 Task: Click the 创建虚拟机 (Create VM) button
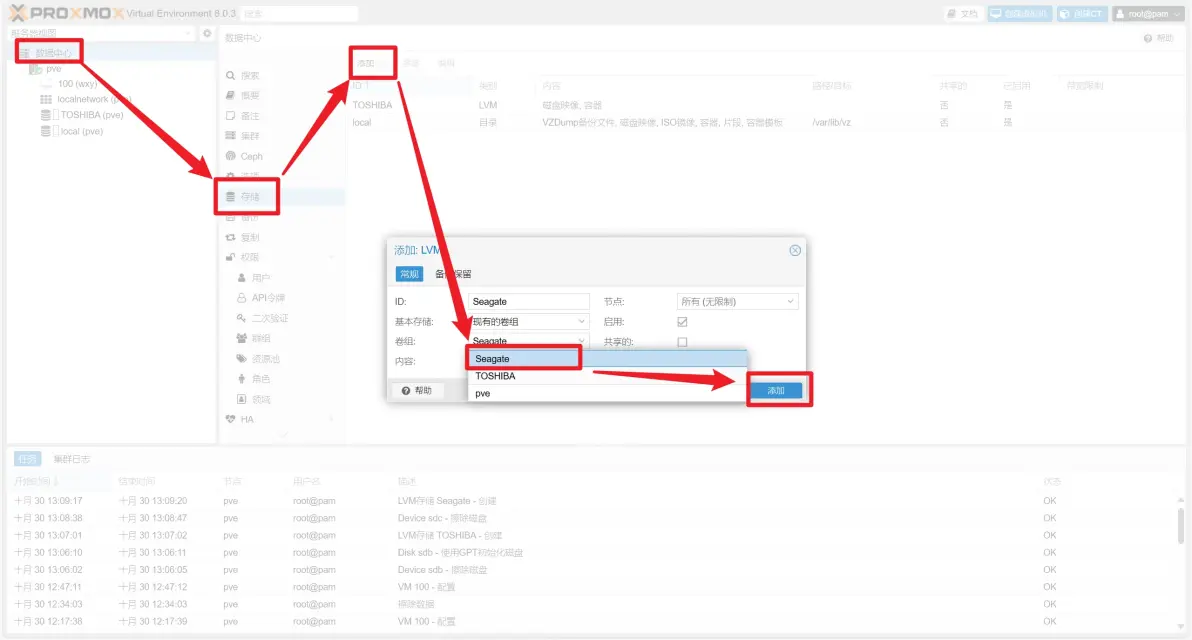(1019, 13)
